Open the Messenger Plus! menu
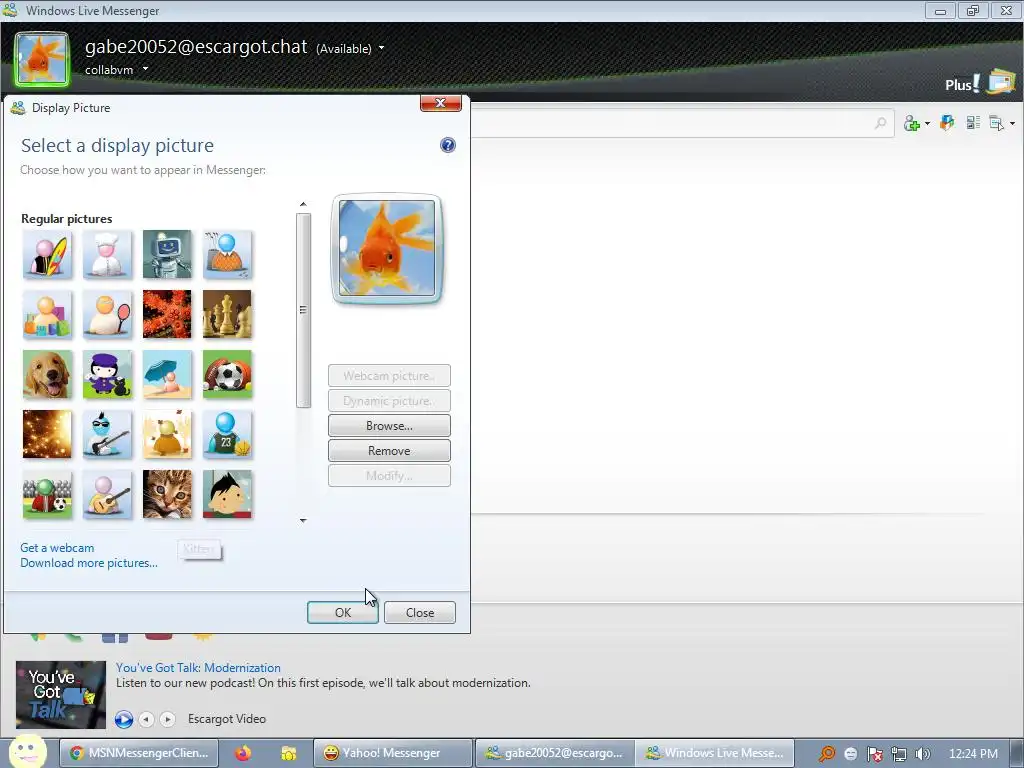 coord(963,84)
